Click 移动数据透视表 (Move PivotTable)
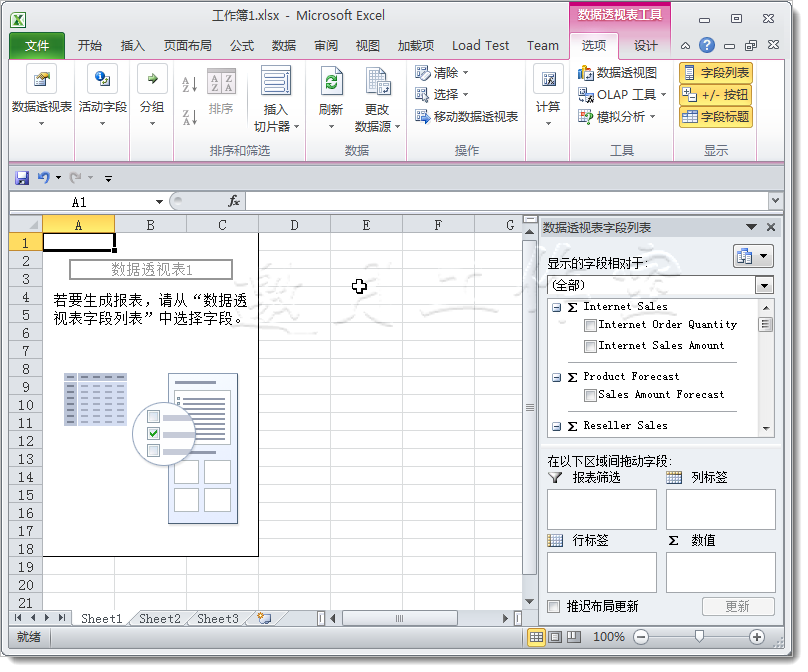808x672 pixels. coord(466,116)
